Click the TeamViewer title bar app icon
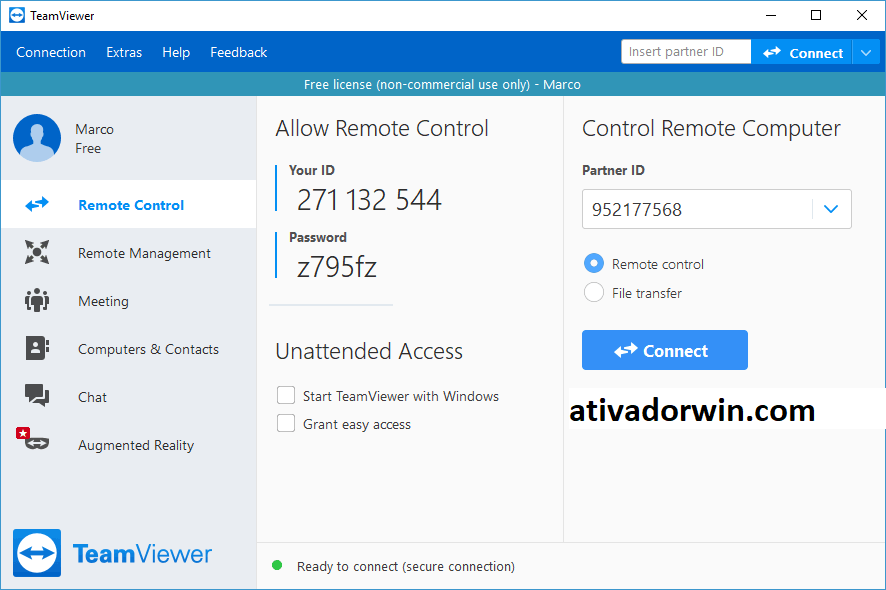886x590 pixels. click(17, 15)
